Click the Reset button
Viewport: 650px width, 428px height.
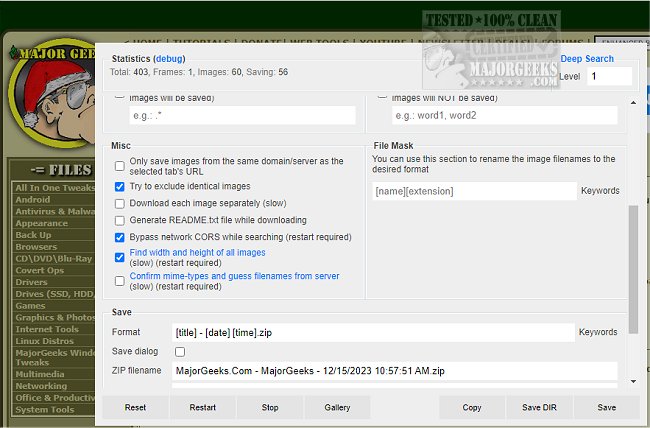click(135, 407)
